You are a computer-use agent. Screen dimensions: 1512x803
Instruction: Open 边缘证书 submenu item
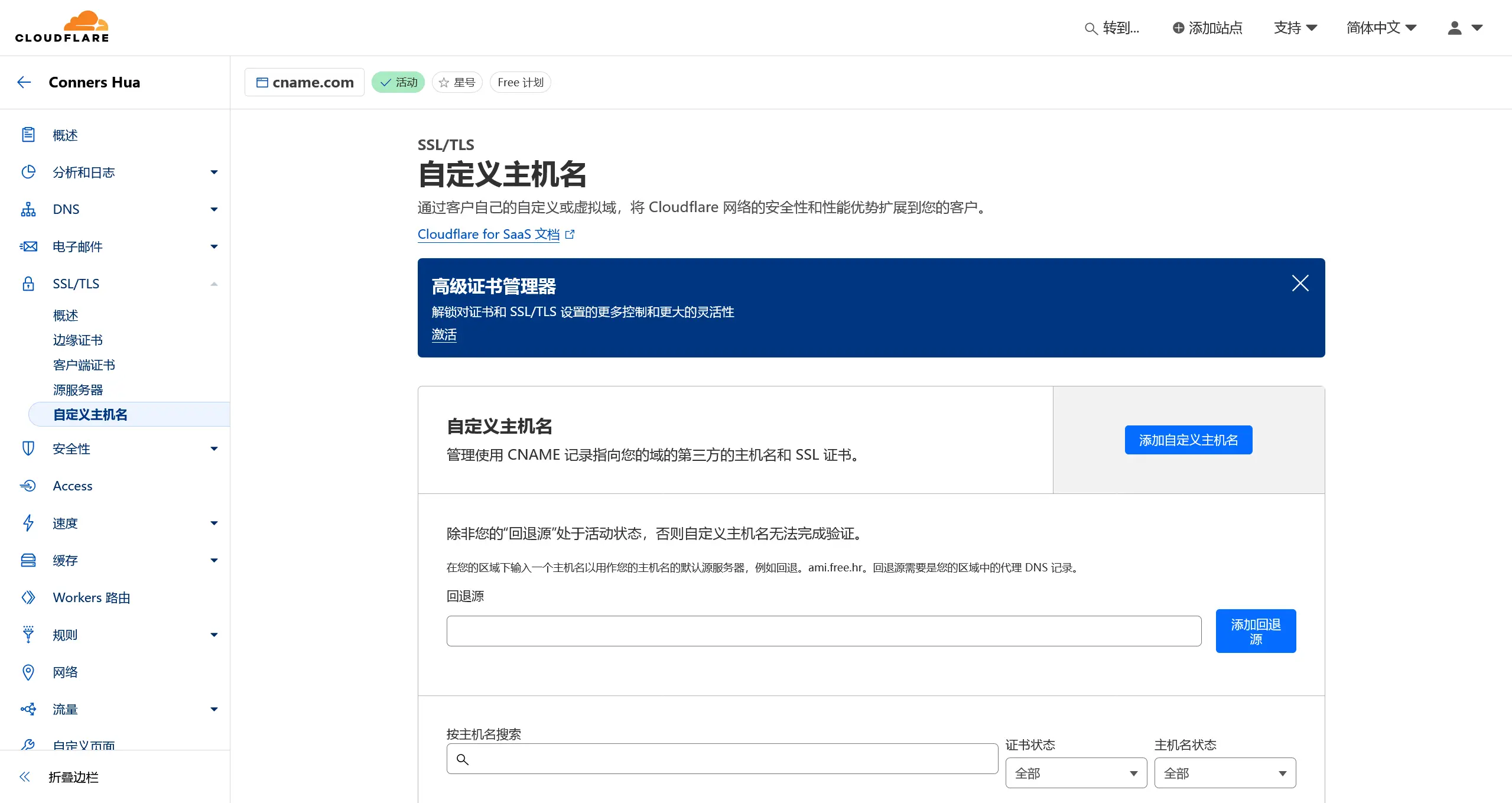click(x=78, y=340)
